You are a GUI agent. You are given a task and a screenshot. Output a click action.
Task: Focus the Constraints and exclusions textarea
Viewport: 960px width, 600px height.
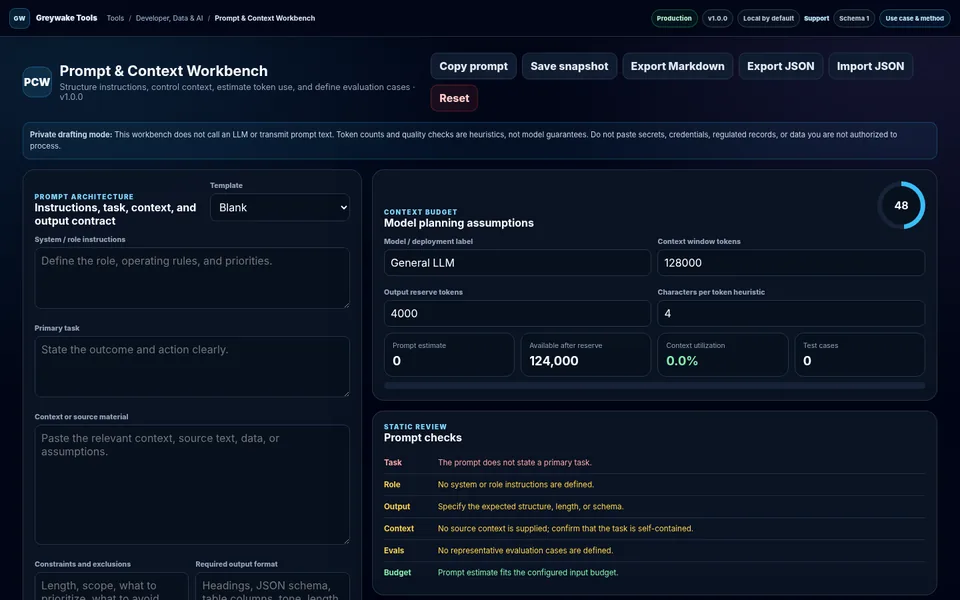coord(111,587)
